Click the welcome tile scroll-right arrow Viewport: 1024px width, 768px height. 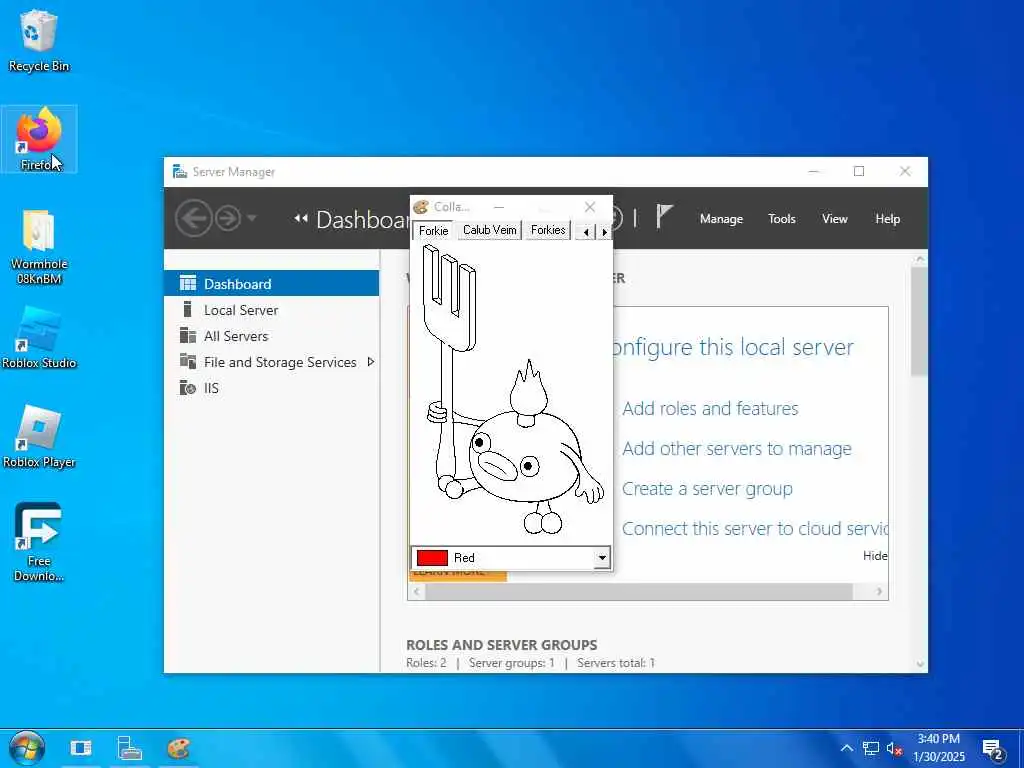pos(879,592)
